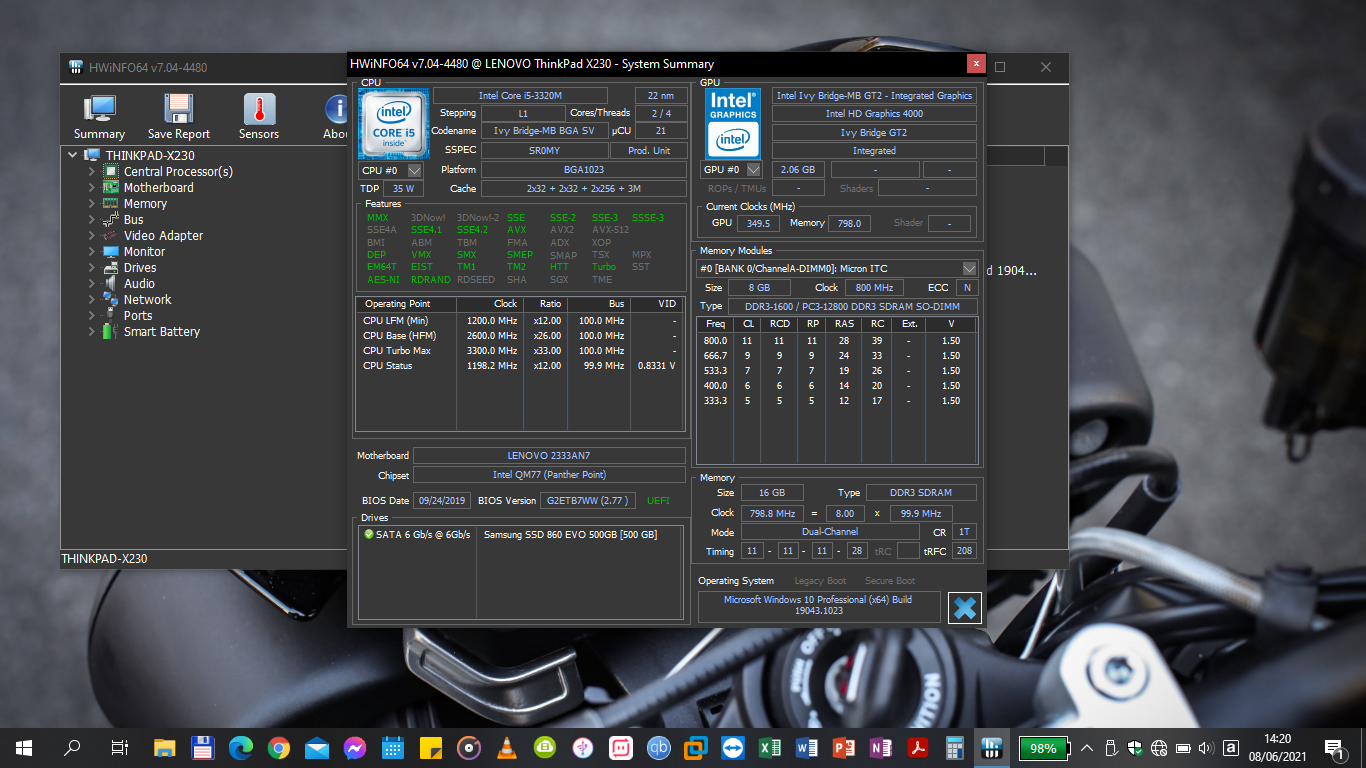
Task: Open the memory module bank dropdown
Action: [837, 268]
